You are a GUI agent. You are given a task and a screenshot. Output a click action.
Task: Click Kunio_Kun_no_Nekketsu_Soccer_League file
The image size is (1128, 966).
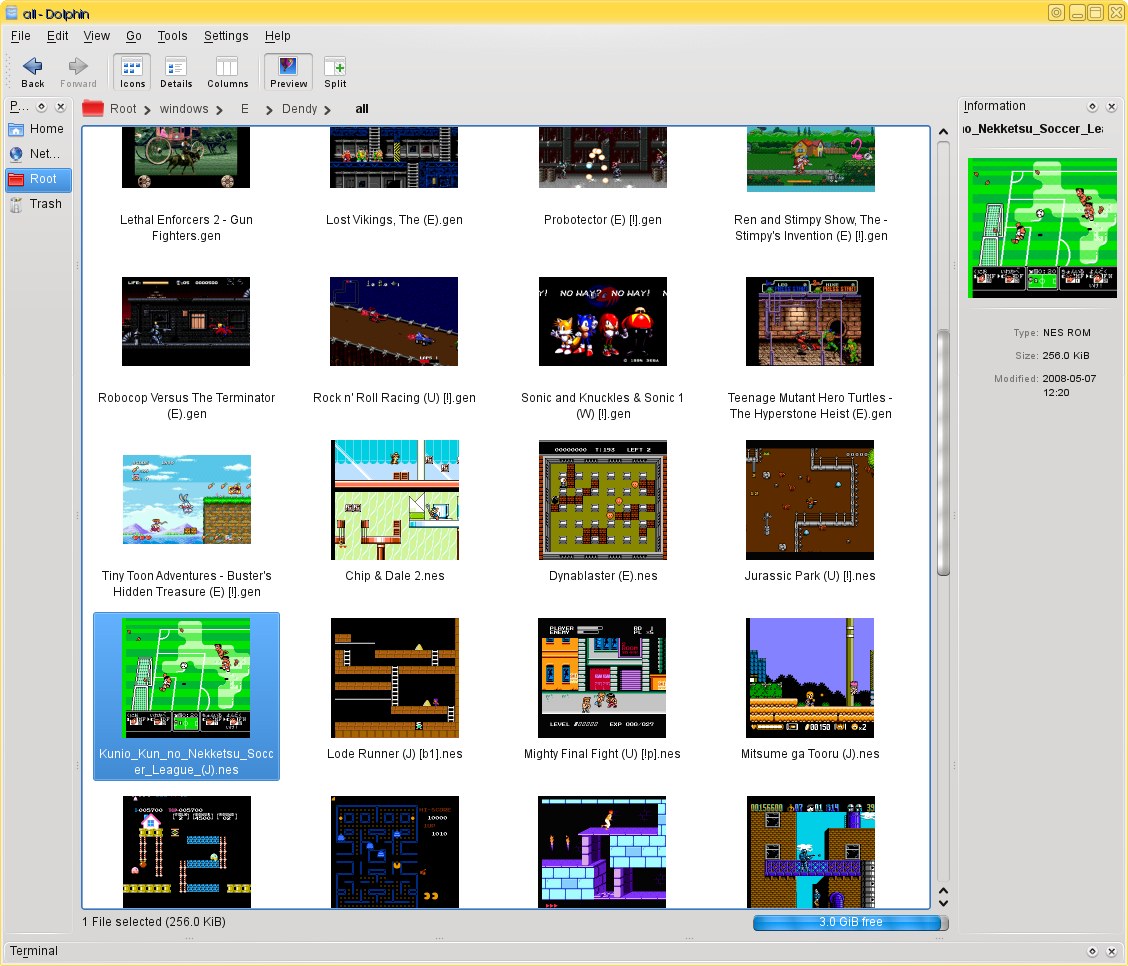[186, 696]
